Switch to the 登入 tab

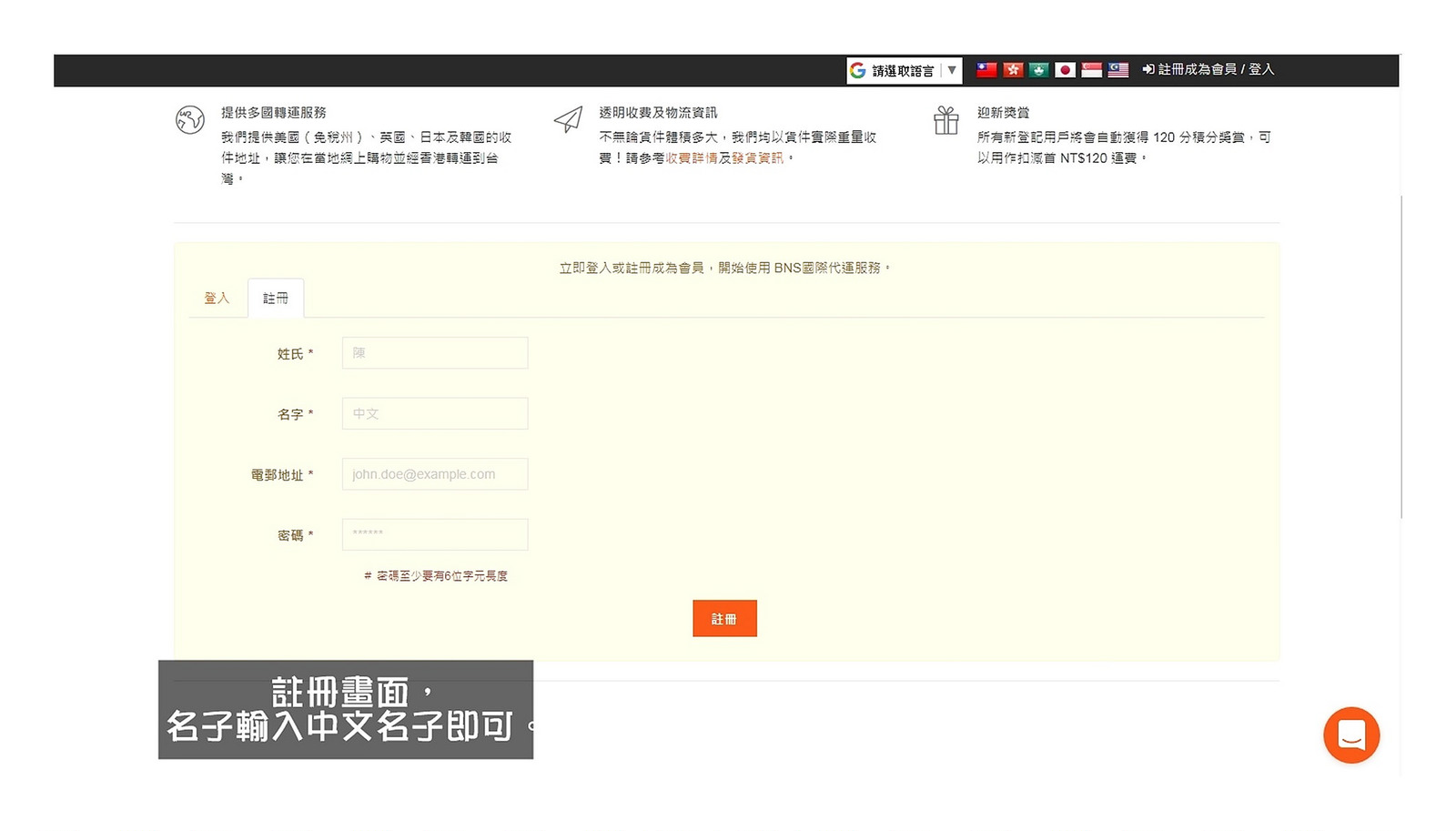click(x=217, y=299)
